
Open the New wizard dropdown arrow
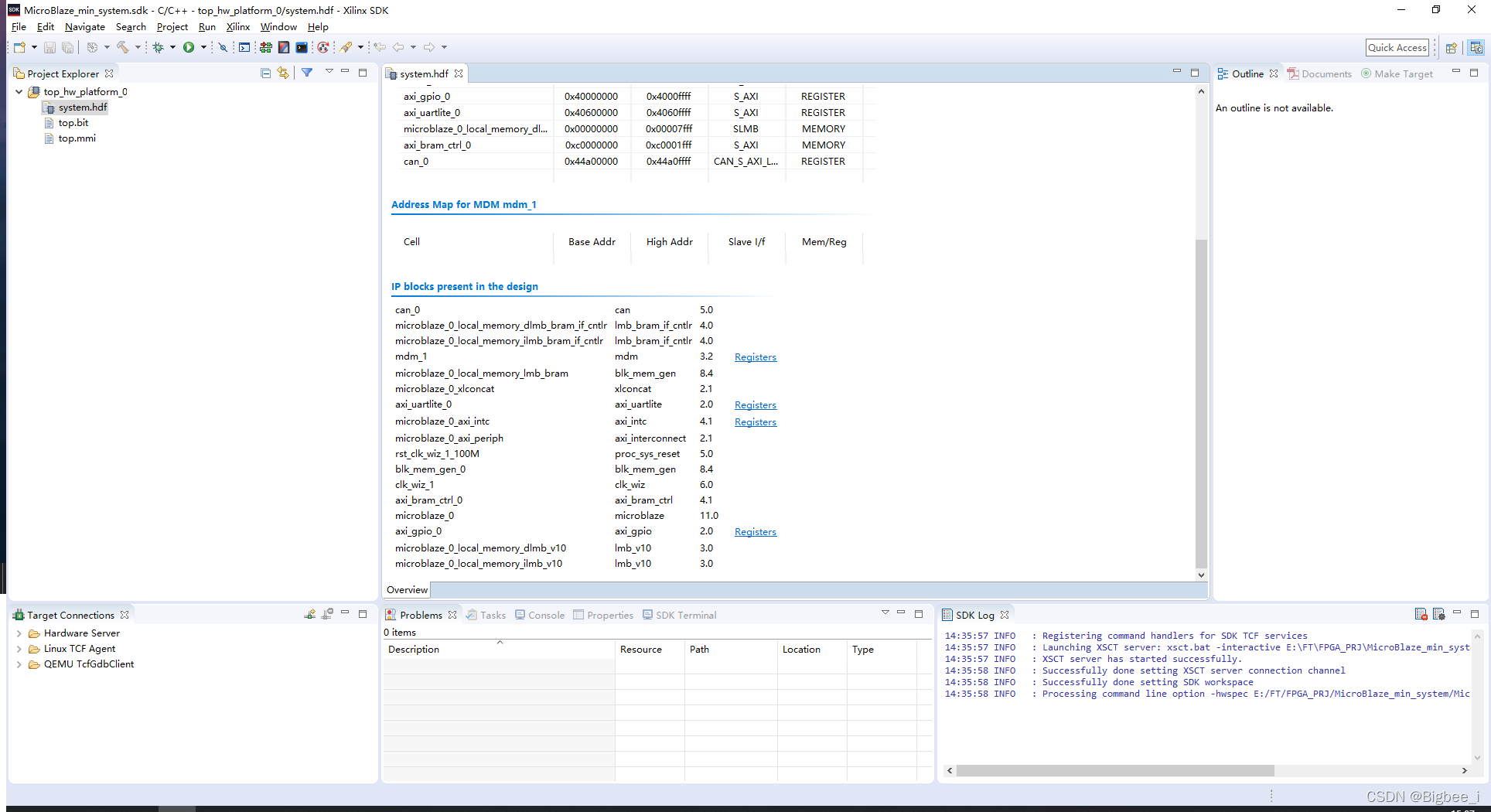[x=34, y=47]
